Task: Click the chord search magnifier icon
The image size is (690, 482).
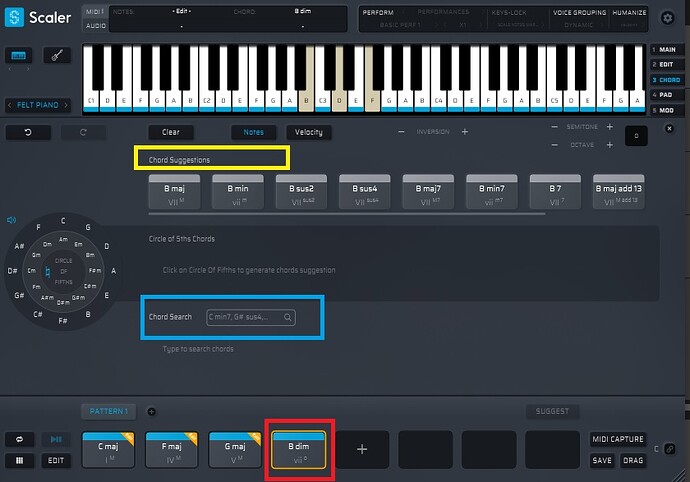Action: pyautogui.click(x=287, y=317)
